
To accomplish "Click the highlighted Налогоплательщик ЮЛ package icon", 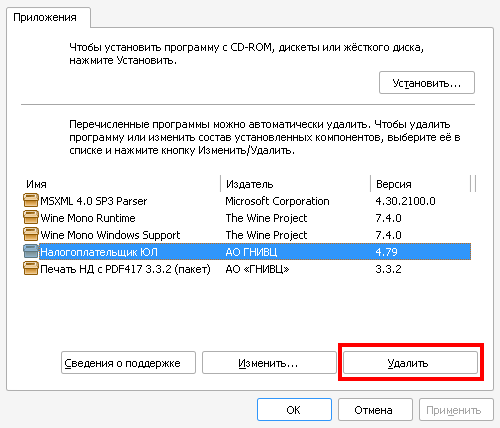I will coord(31,252).
